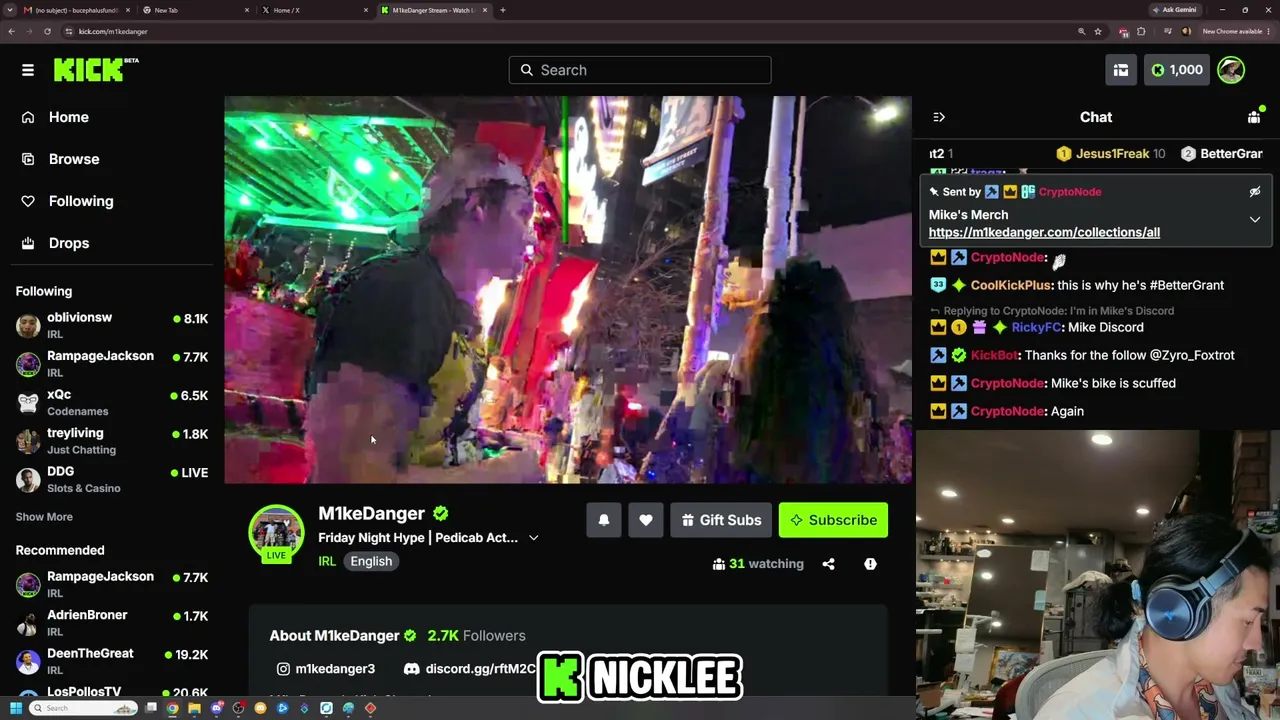Open oblivionsw channel in Following list
Screen dimensions: 1280x720
click(112, 326)
